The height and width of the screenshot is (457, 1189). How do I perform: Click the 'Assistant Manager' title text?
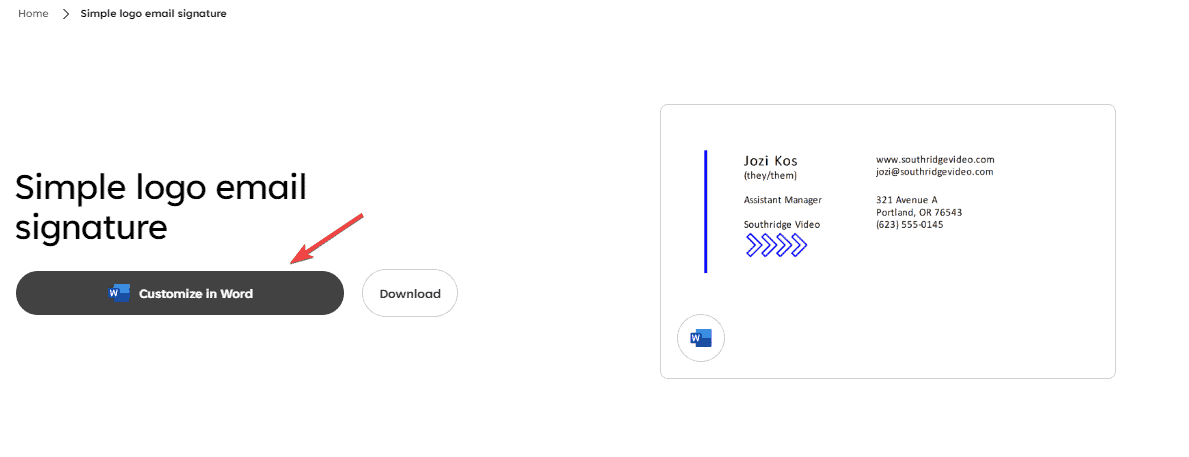783,200
